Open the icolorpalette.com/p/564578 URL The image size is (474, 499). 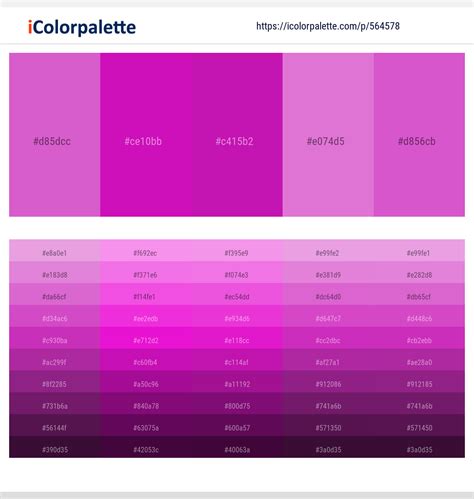click(328, 26)
